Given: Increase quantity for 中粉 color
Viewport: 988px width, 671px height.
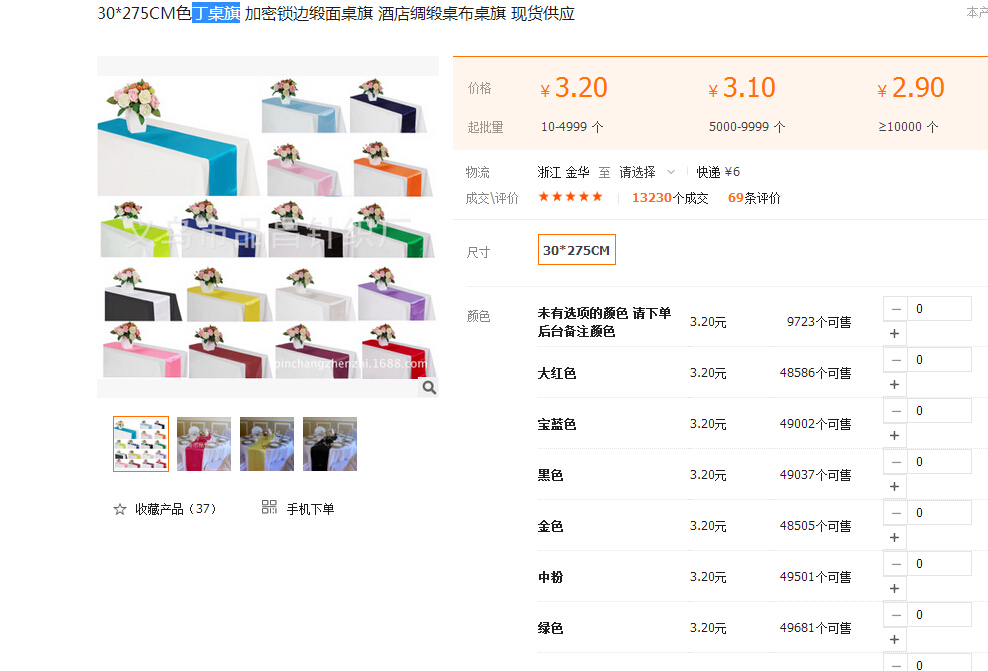Looking at the screenshot, I should (895, 589).
